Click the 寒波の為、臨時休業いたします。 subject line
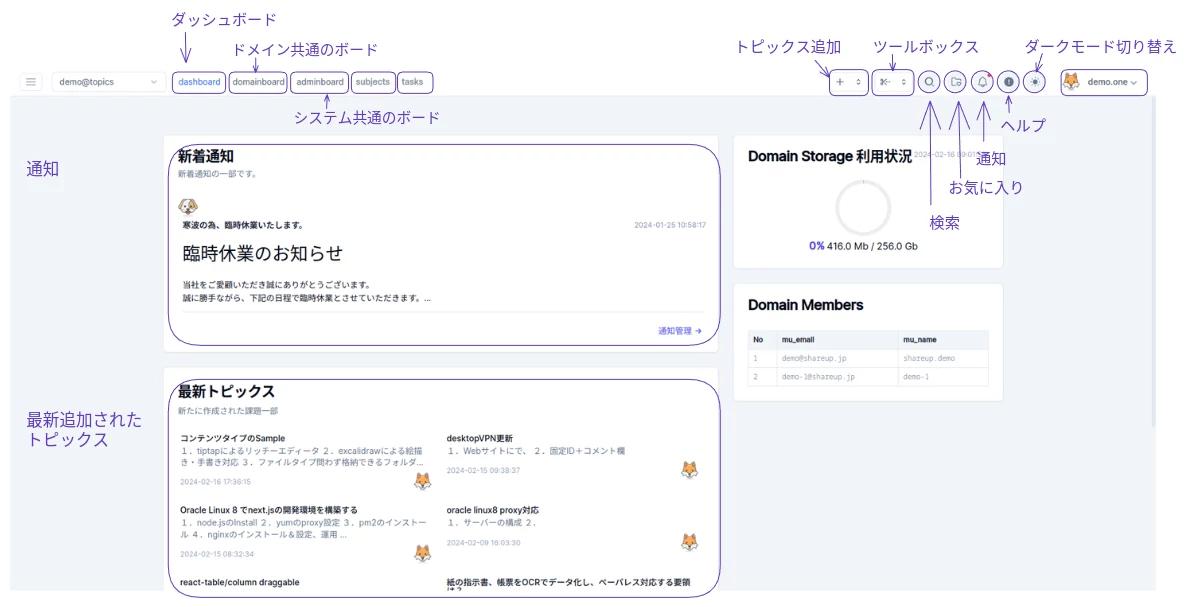 242,225
